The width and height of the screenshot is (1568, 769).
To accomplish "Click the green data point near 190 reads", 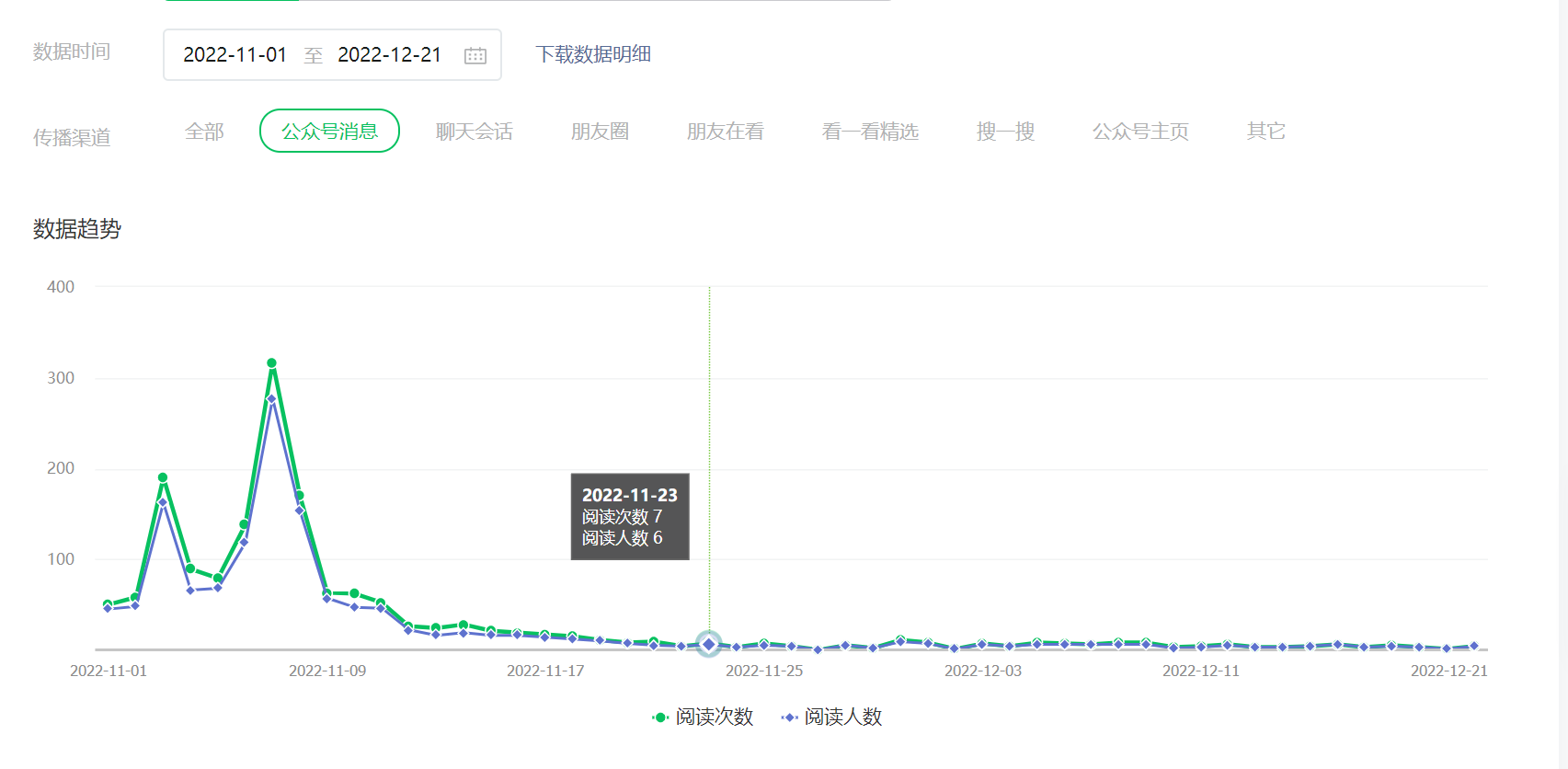I will tap(163, 477).
